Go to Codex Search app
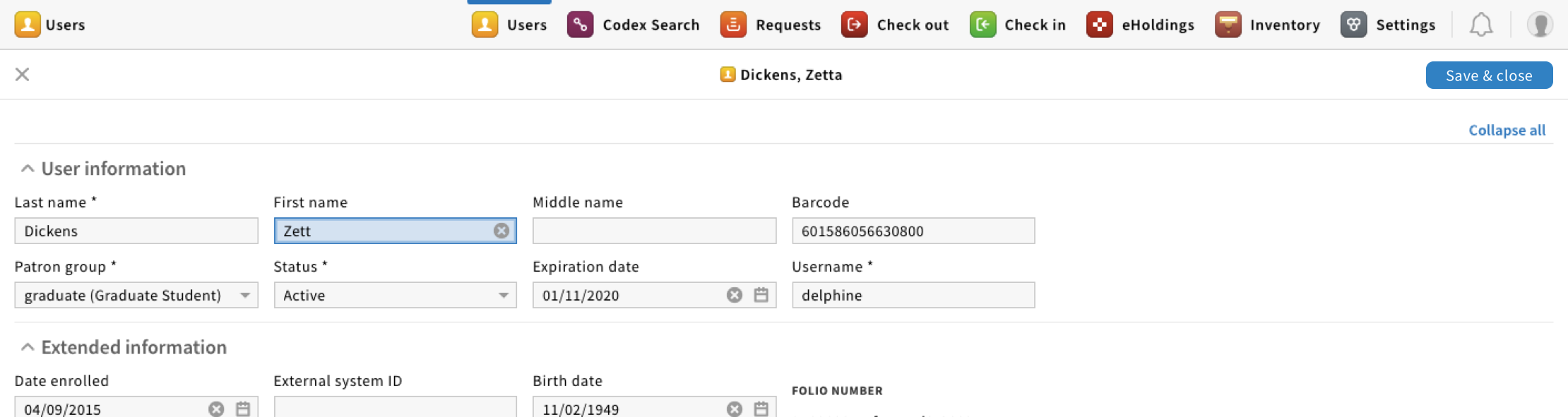Viewport: 1568px width, 417px height. coord(634,25)
